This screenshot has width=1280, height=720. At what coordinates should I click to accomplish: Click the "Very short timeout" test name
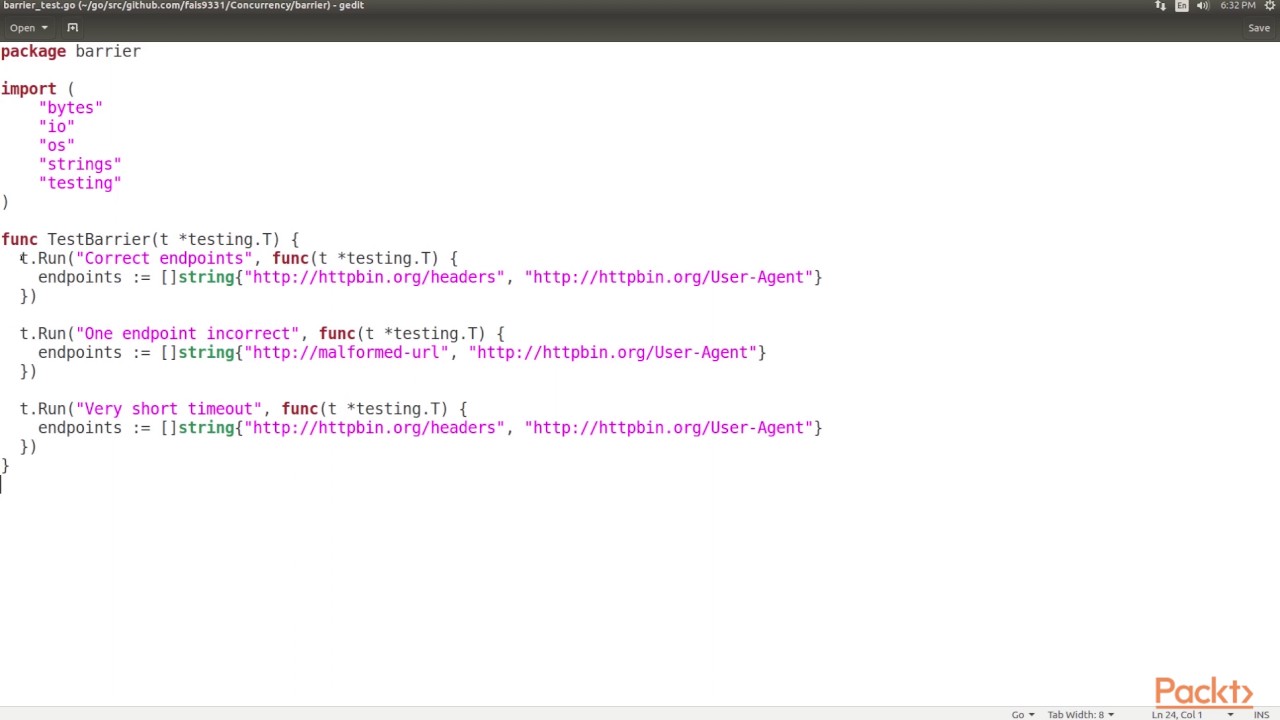point(169,408)
